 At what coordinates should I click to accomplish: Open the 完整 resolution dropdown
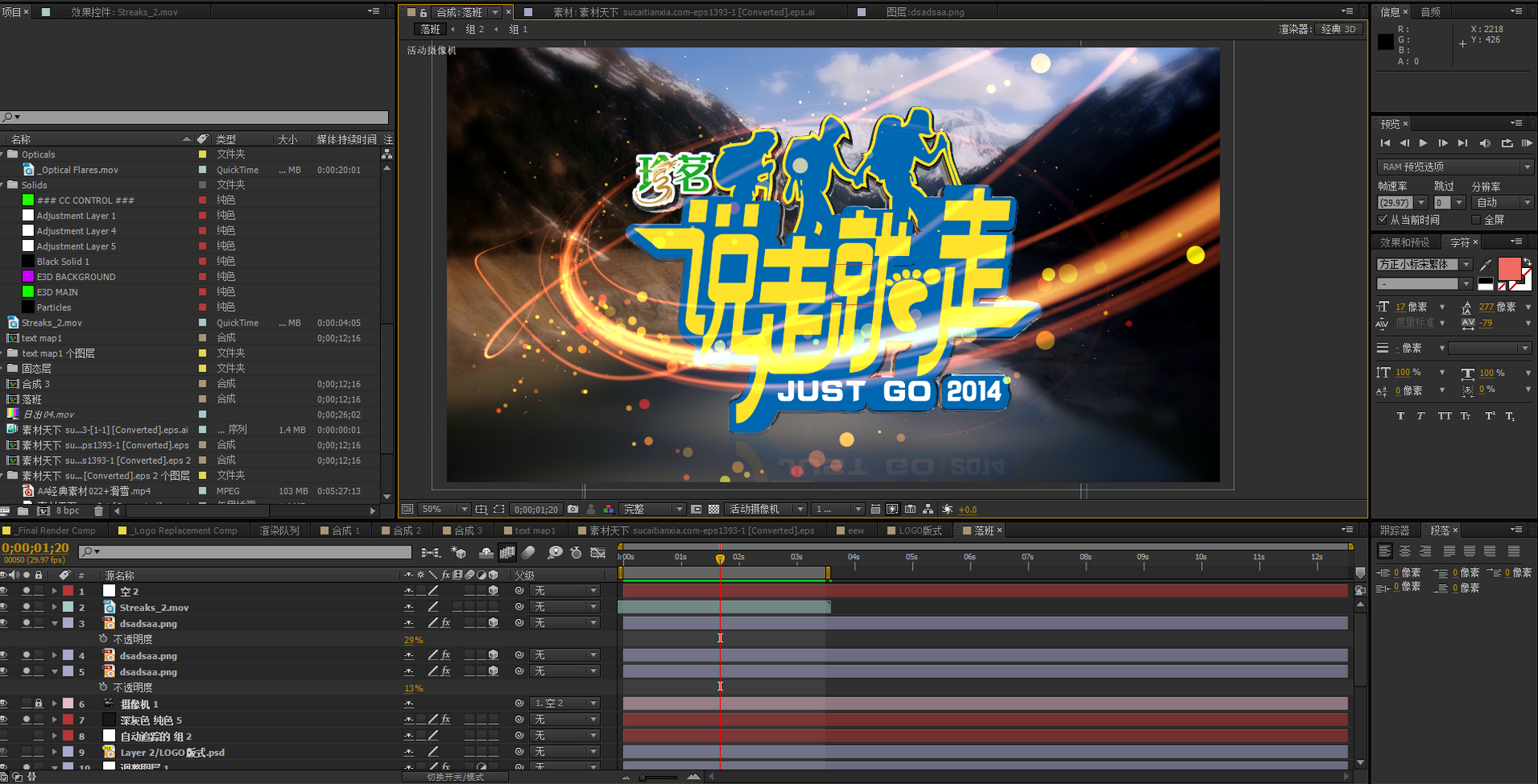point(654,509)
